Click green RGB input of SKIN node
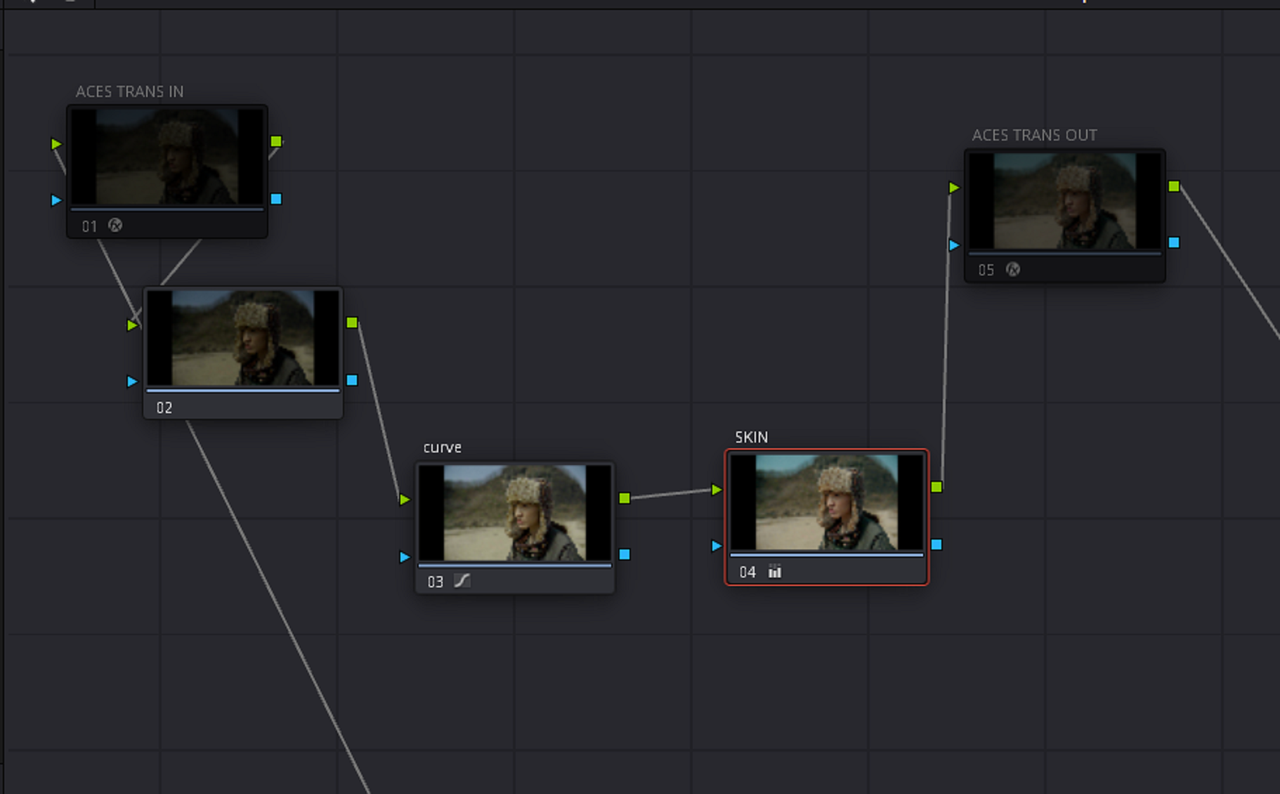 point(717,490)
